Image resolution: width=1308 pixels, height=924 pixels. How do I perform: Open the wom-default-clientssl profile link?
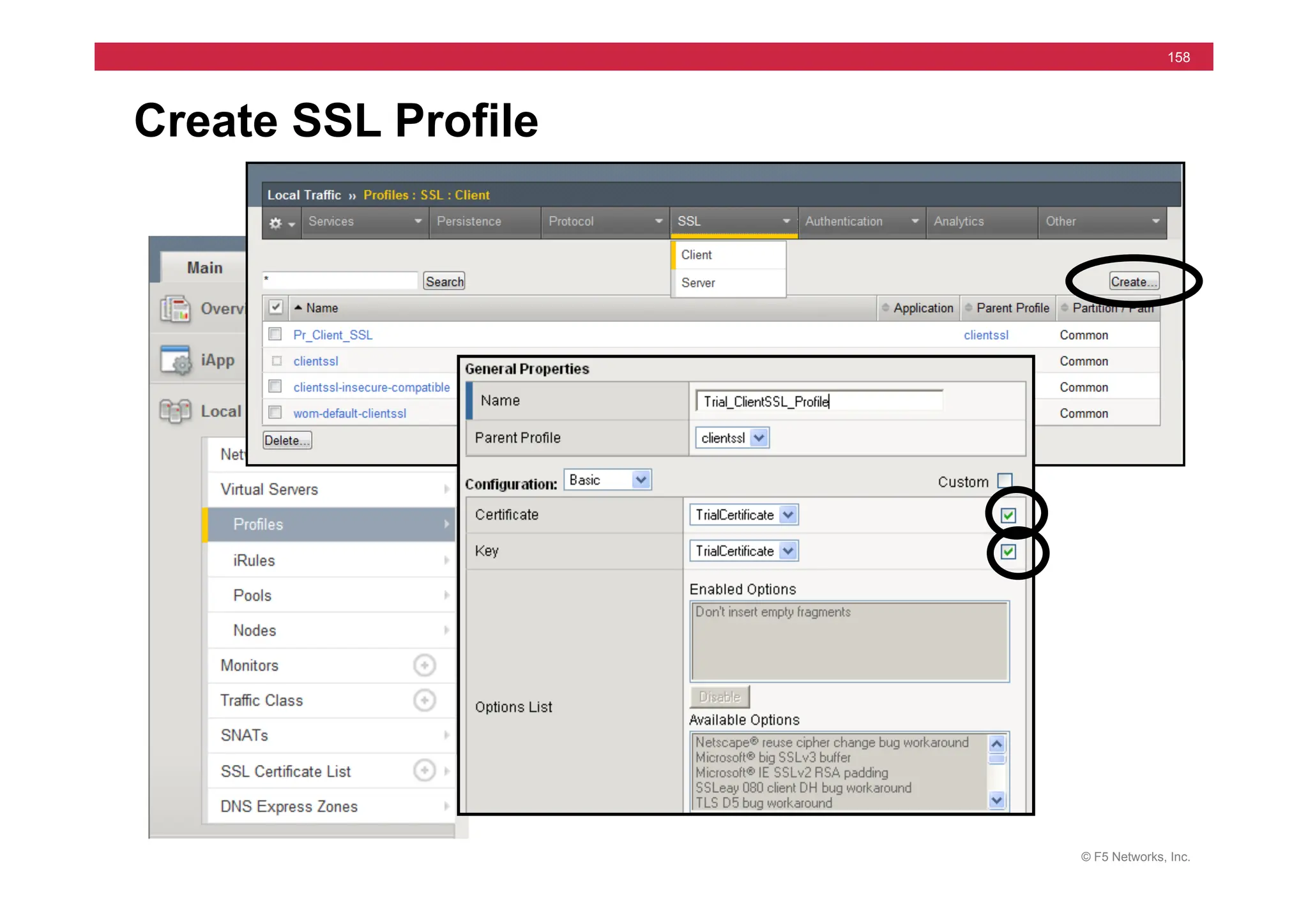(x=350, y=413)
